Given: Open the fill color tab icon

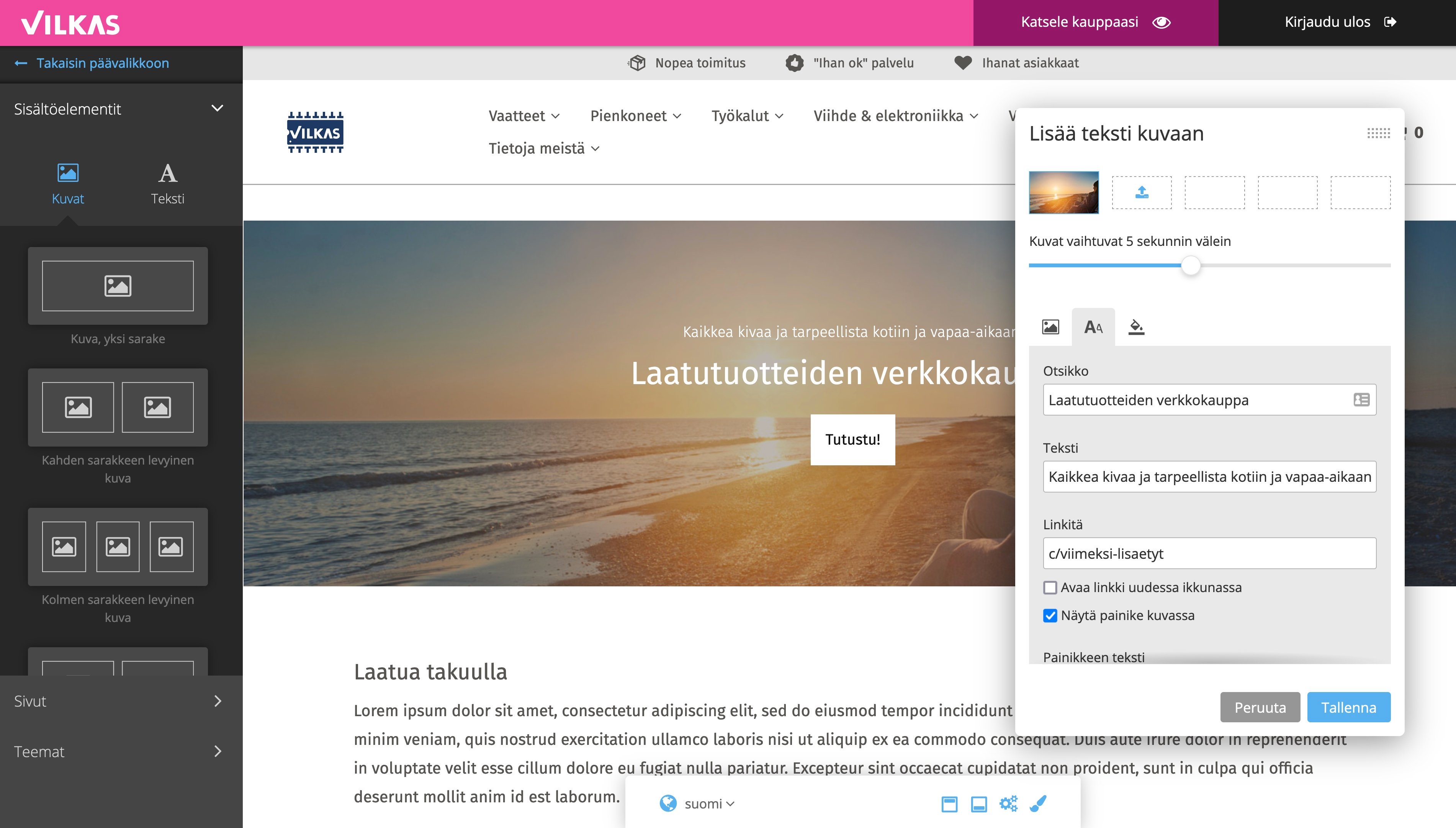Looking at the screenshot, I should click(x=1136, y=327).
